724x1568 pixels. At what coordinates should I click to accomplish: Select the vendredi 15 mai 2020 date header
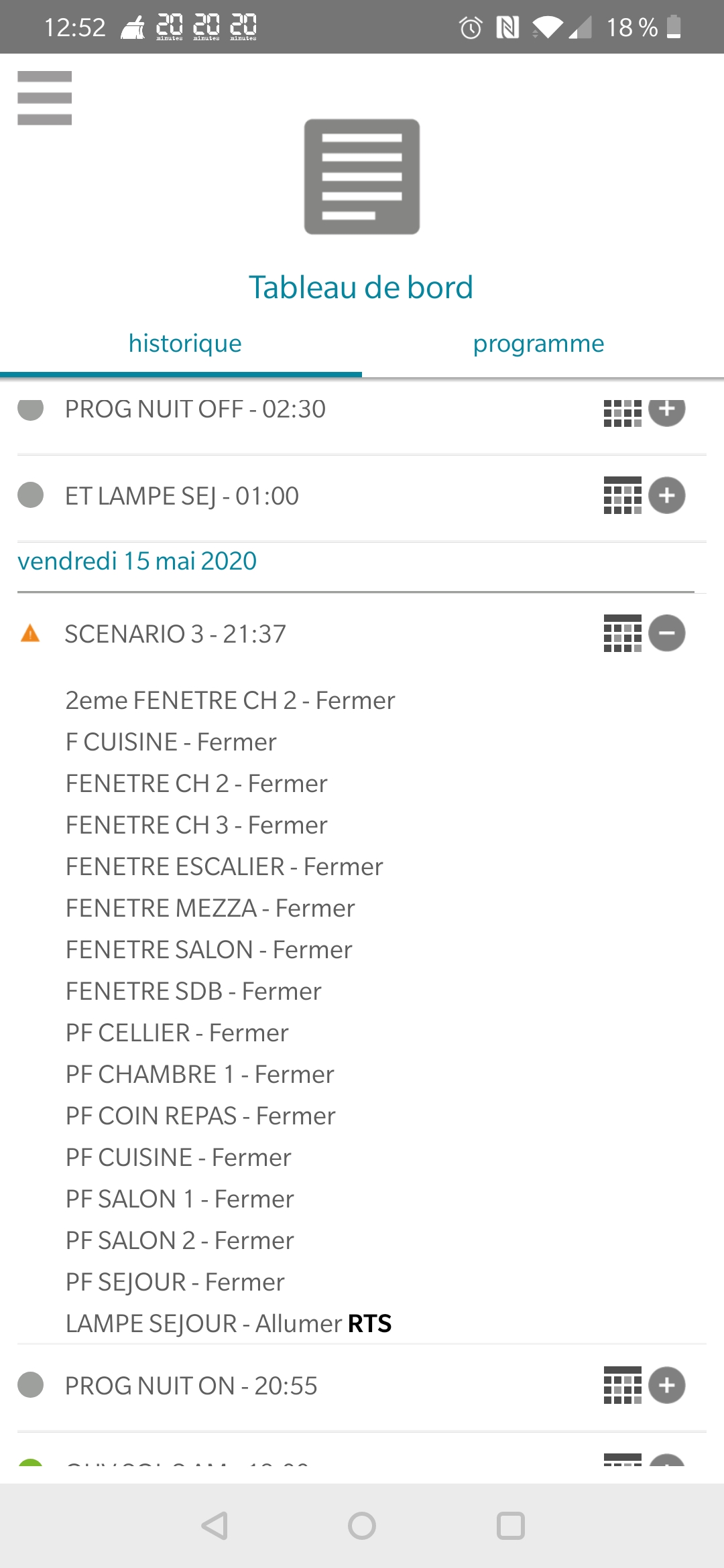click(x=137, y=561)
